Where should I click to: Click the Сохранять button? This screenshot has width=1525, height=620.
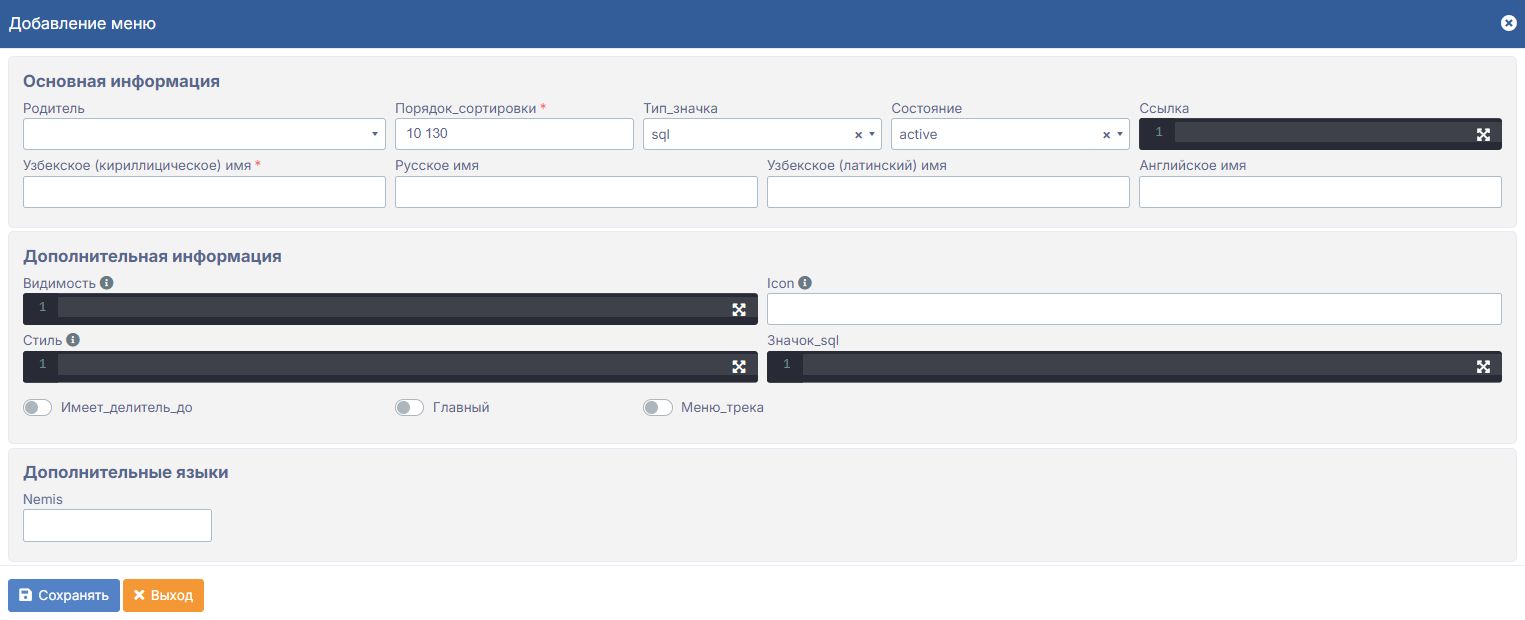(64, 595)
